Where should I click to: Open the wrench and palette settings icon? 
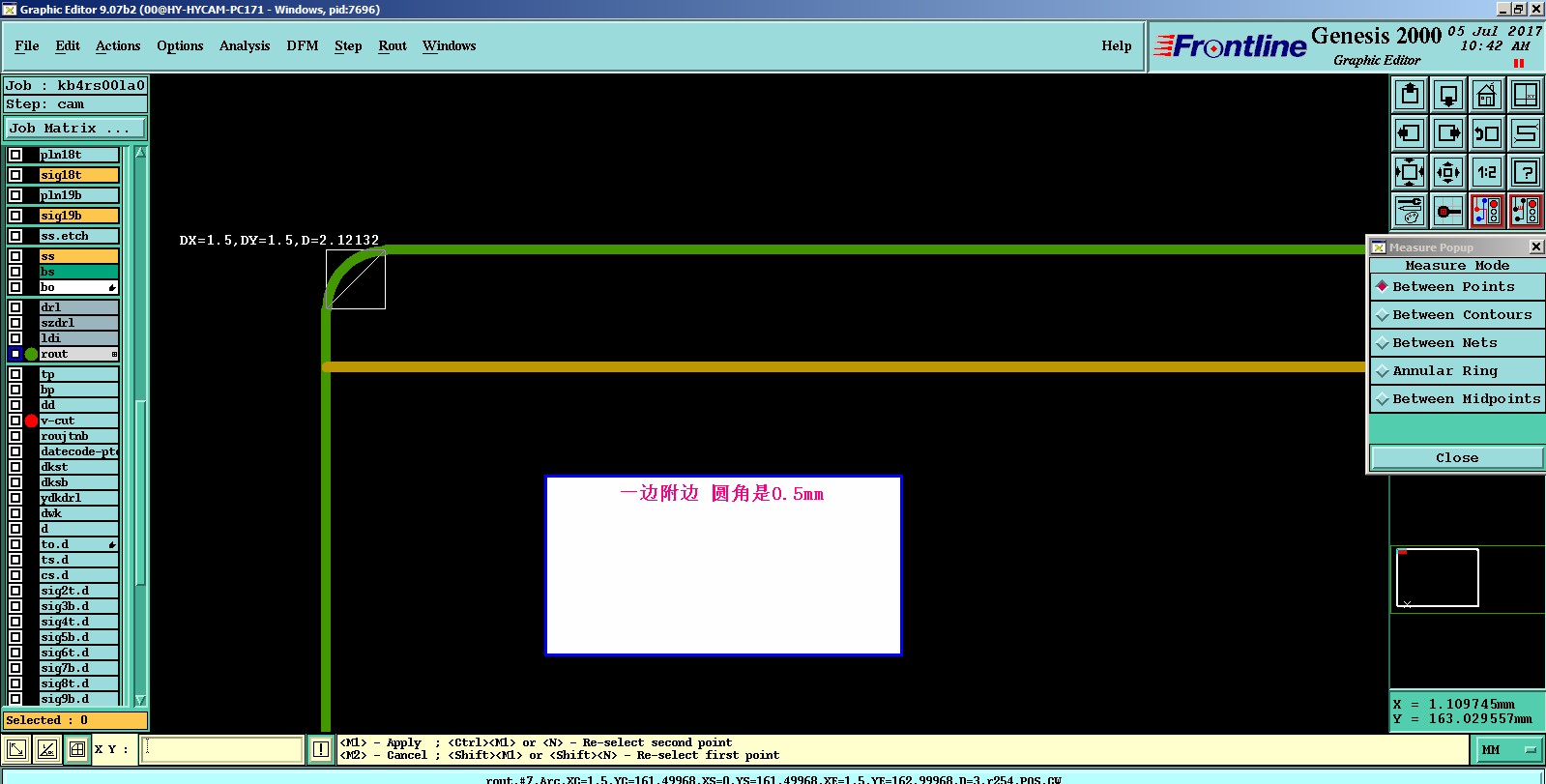point(1410,211)
